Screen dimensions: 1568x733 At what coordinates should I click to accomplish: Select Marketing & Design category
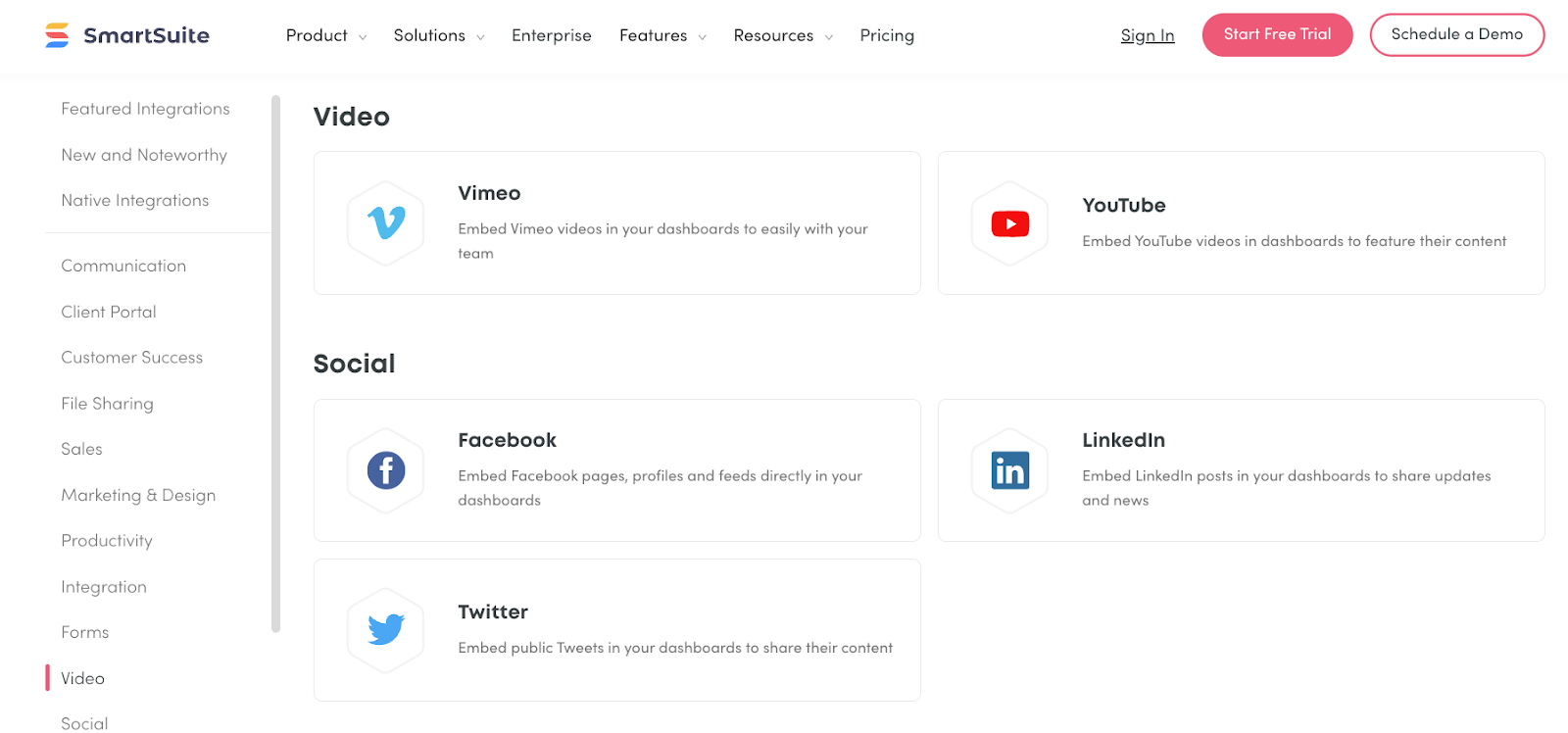pyautogui.click(x=138, y=495)
